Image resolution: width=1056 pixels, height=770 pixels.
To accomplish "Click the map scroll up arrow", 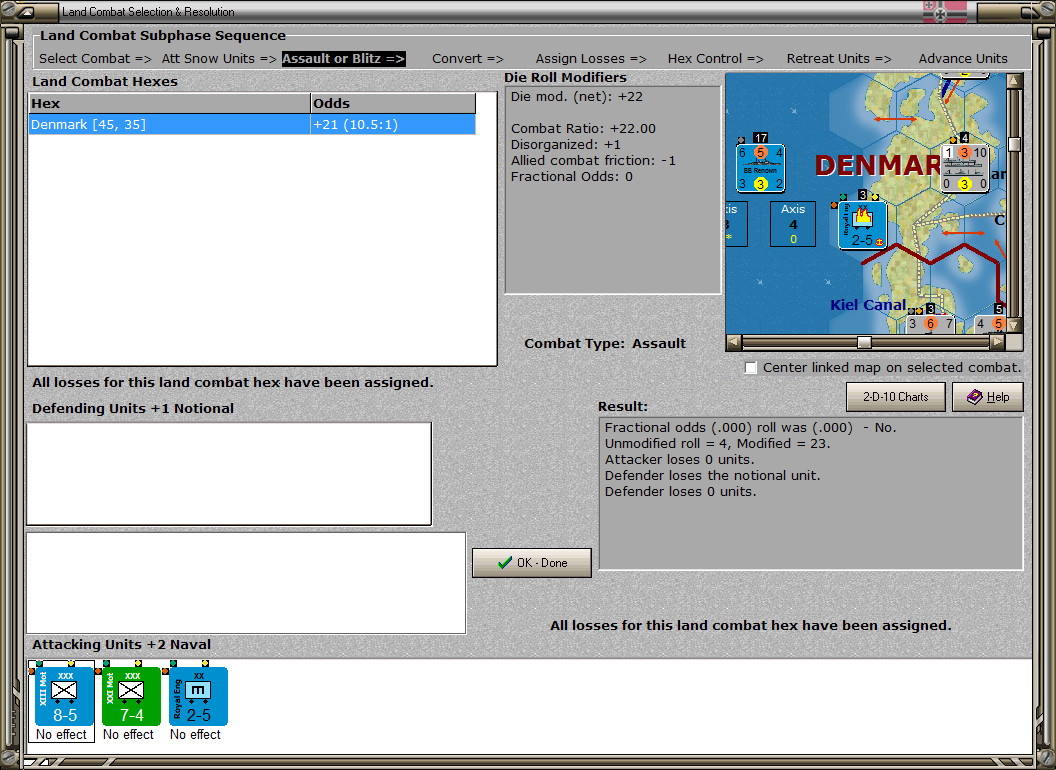I will [1014, 81].
